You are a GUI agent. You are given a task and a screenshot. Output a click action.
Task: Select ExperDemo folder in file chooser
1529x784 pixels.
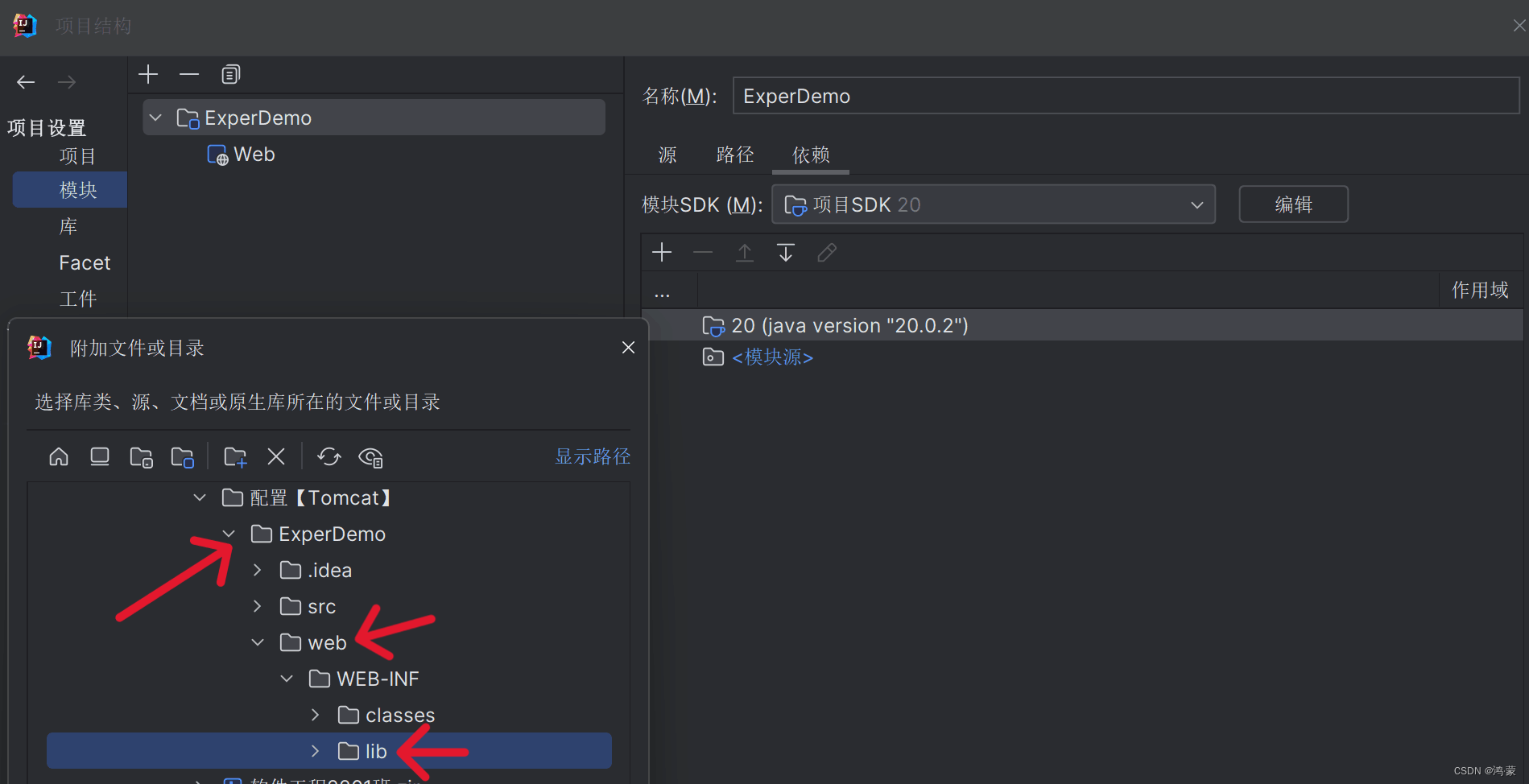(x=318, y=534)
